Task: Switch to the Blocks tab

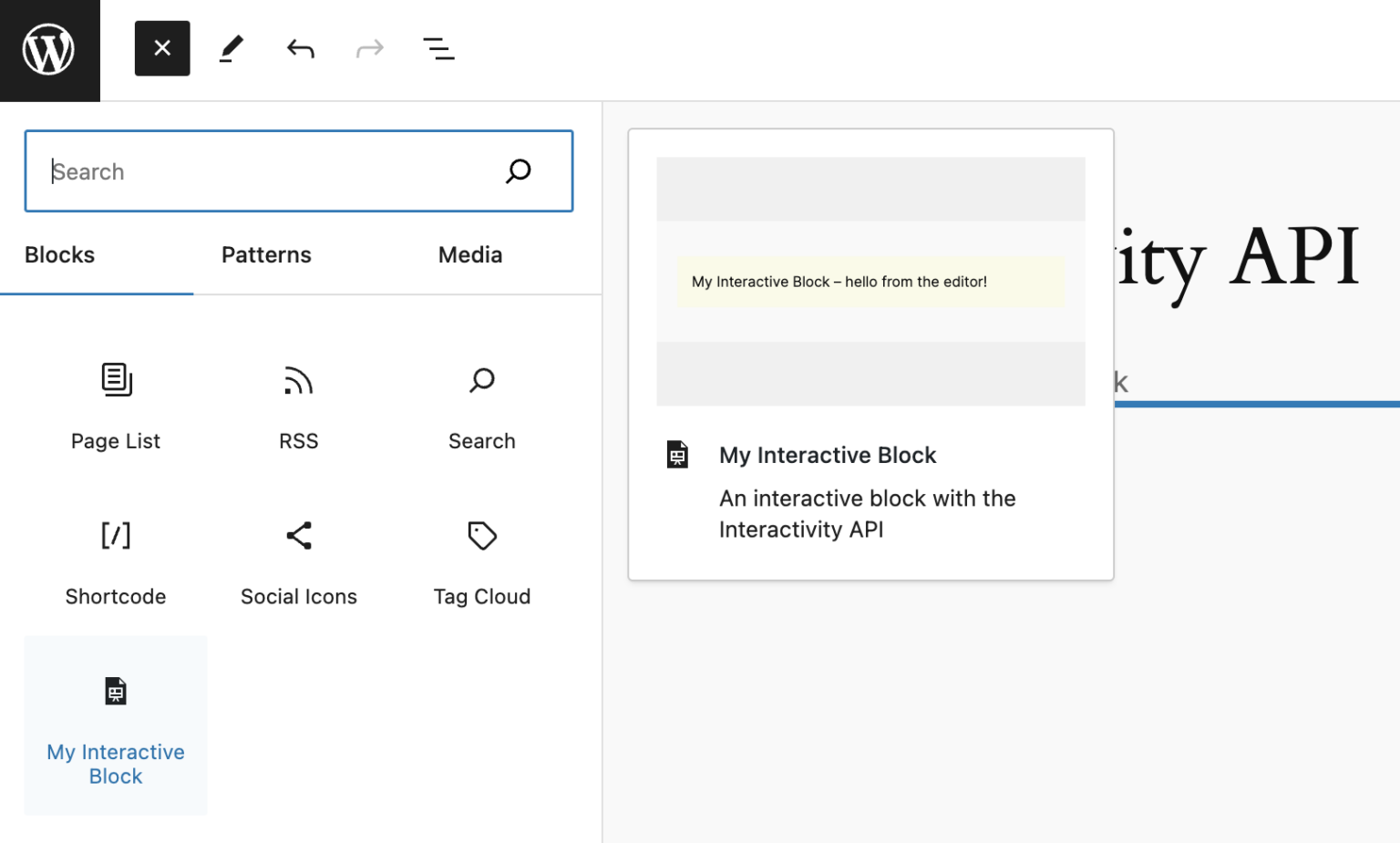Action: [60, 255]
